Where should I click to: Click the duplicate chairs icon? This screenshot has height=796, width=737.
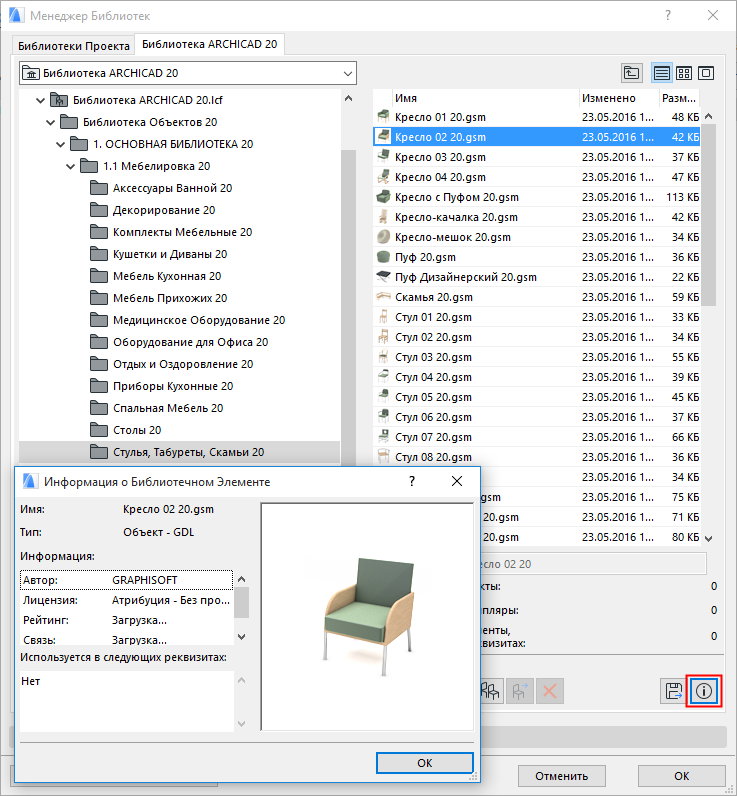click(x=490, y=691)
